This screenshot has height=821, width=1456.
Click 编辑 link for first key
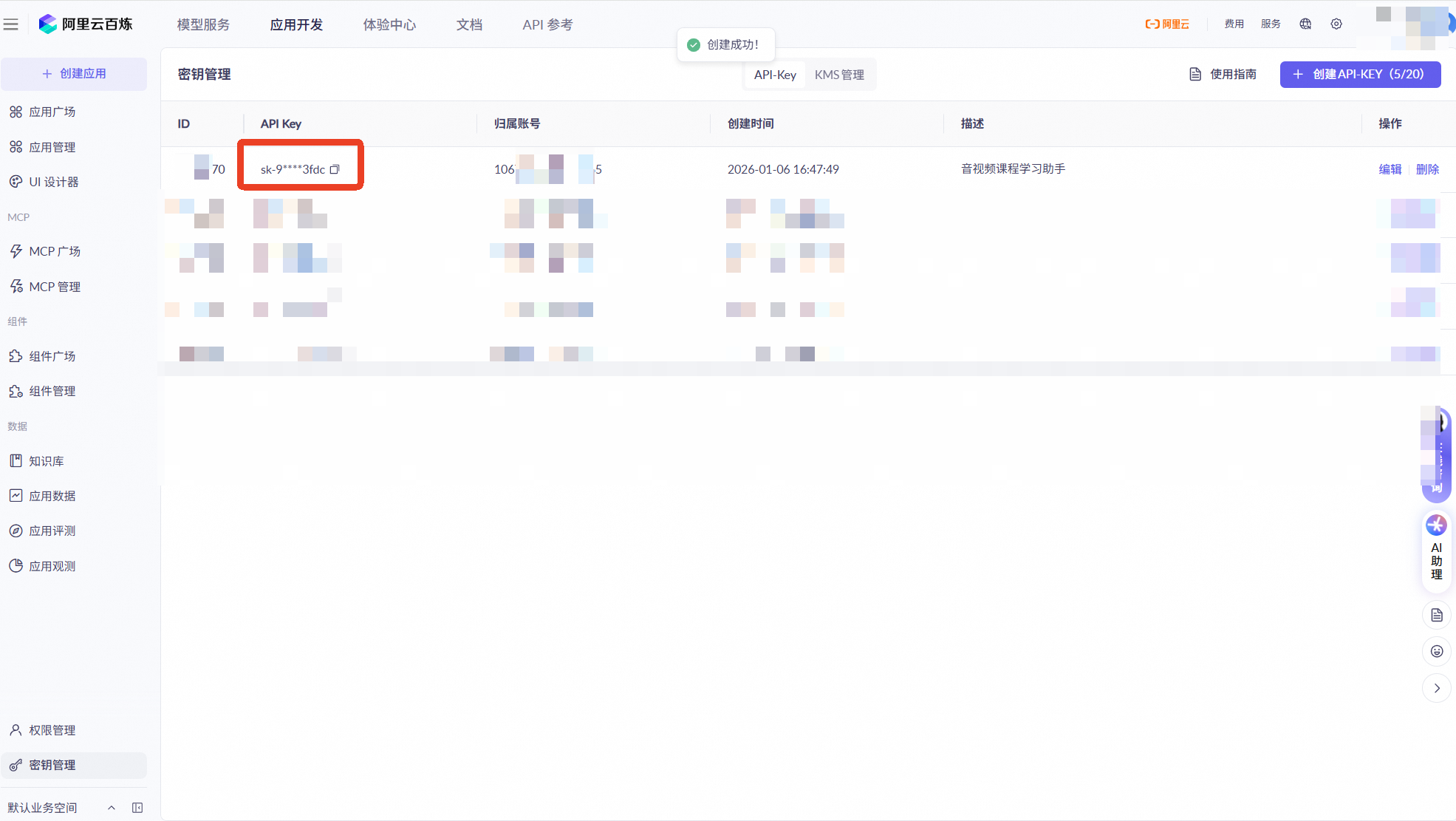click(1390, 169)
